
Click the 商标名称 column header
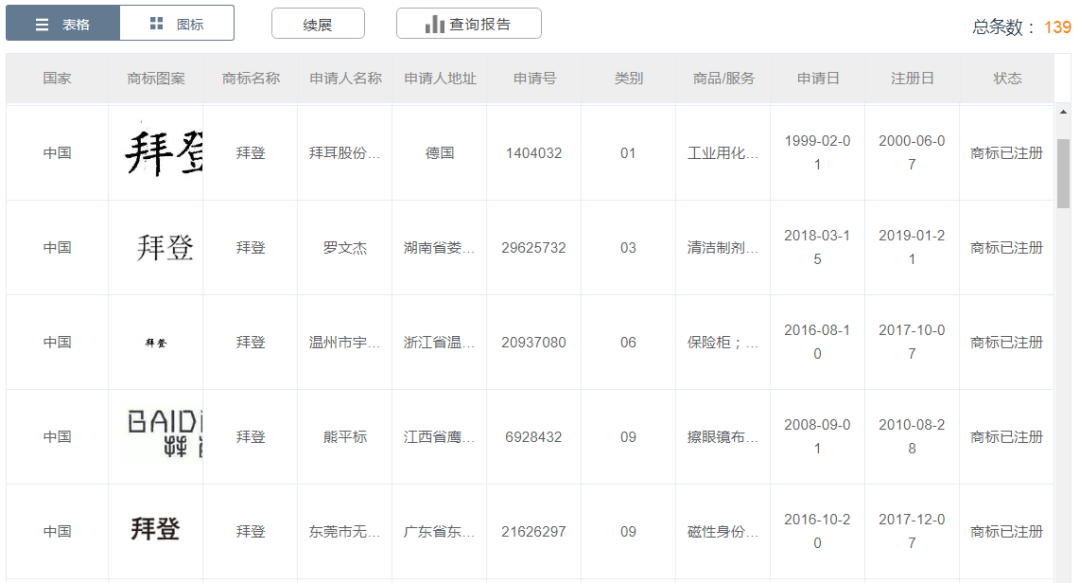tap(251, 79)
